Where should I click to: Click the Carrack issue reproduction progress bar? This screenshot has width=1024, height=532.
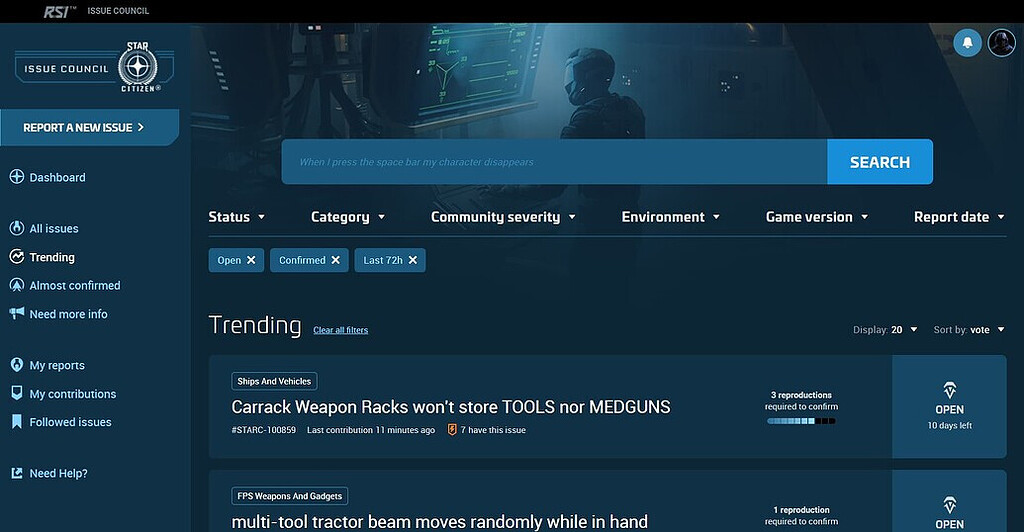[801, 421]
